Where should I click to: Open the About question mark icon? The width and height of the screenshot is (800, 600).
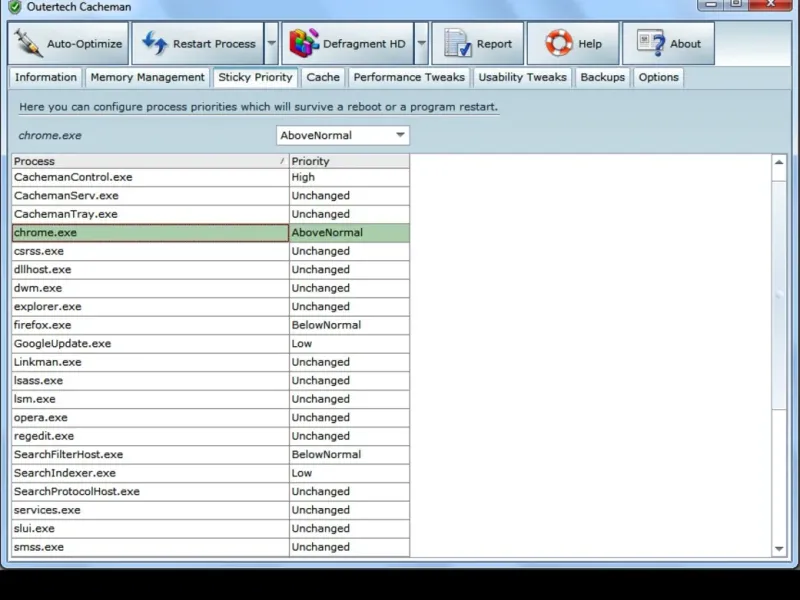pyautogui.click(x=651, y=44)
